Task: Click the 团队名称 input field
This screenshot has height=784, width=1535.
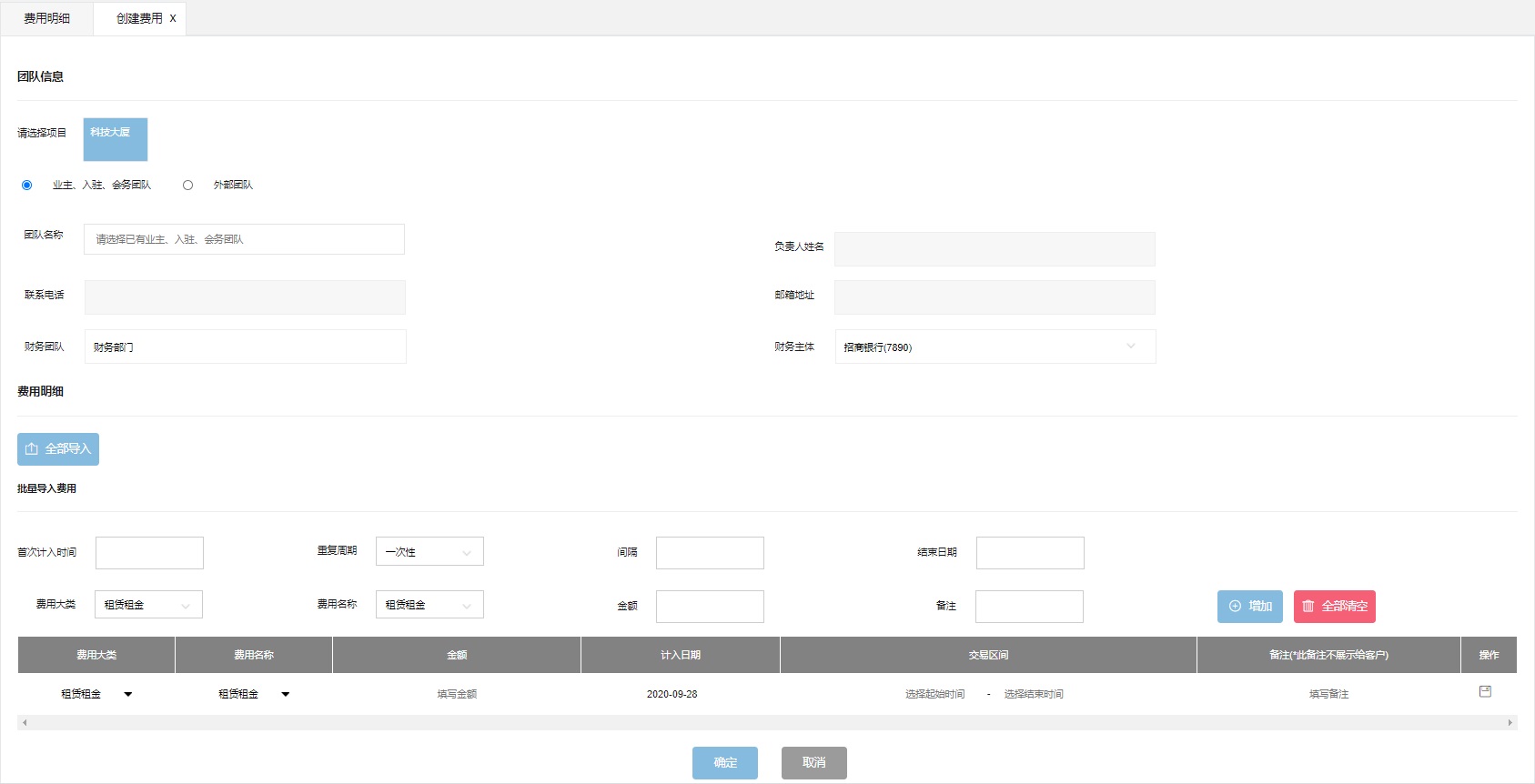Action: pos(244,239)
